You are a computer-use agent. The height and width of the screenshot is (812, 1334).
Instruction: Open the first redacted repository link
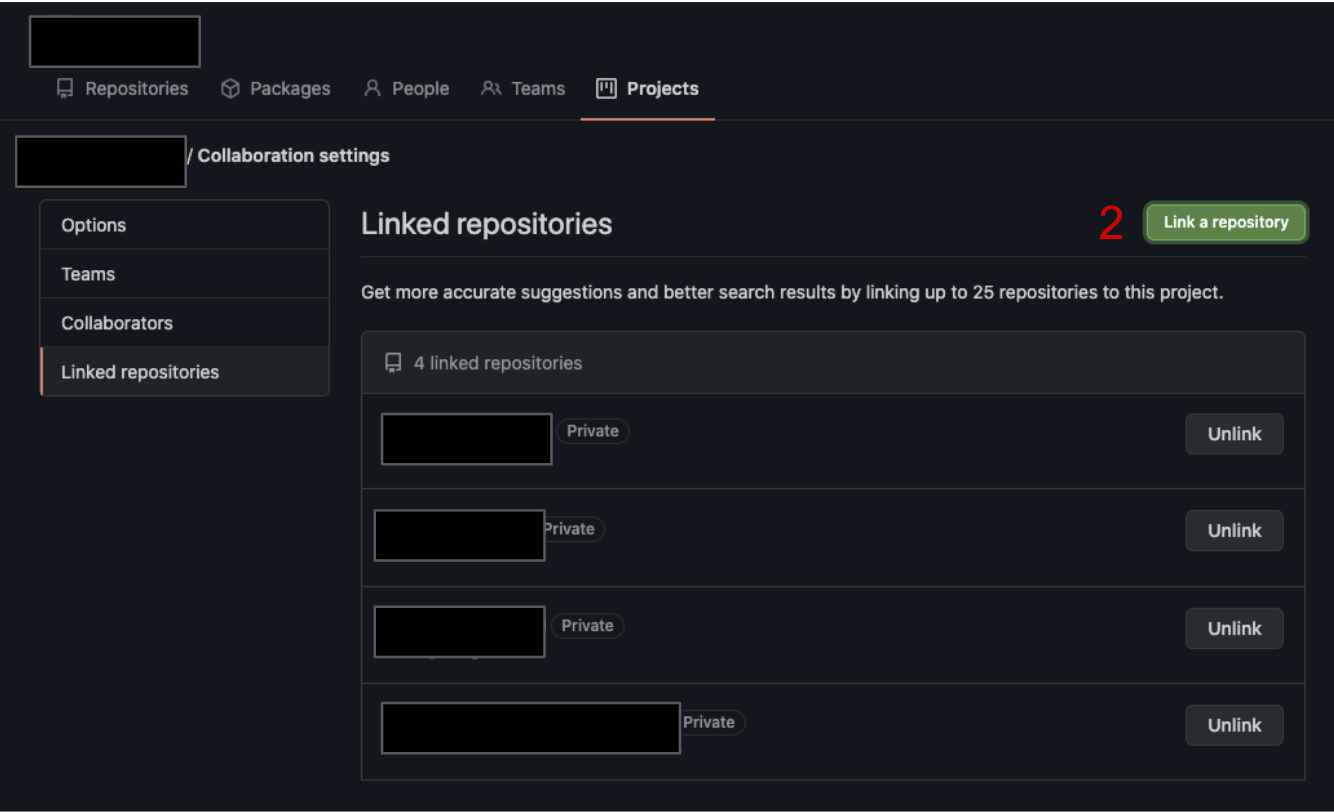467,439
